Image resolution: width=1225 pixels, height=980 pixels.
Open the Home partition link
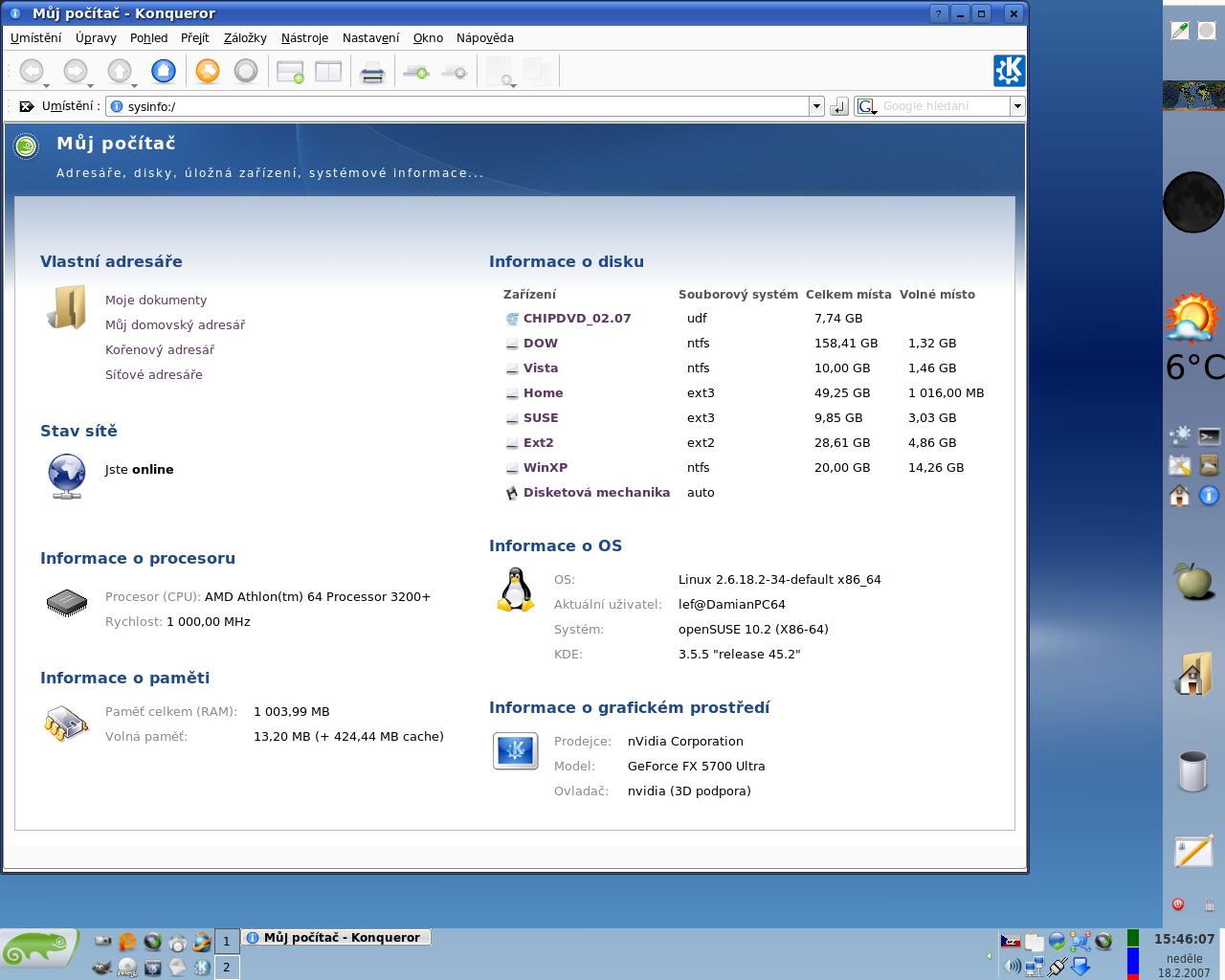coord(544,393)
